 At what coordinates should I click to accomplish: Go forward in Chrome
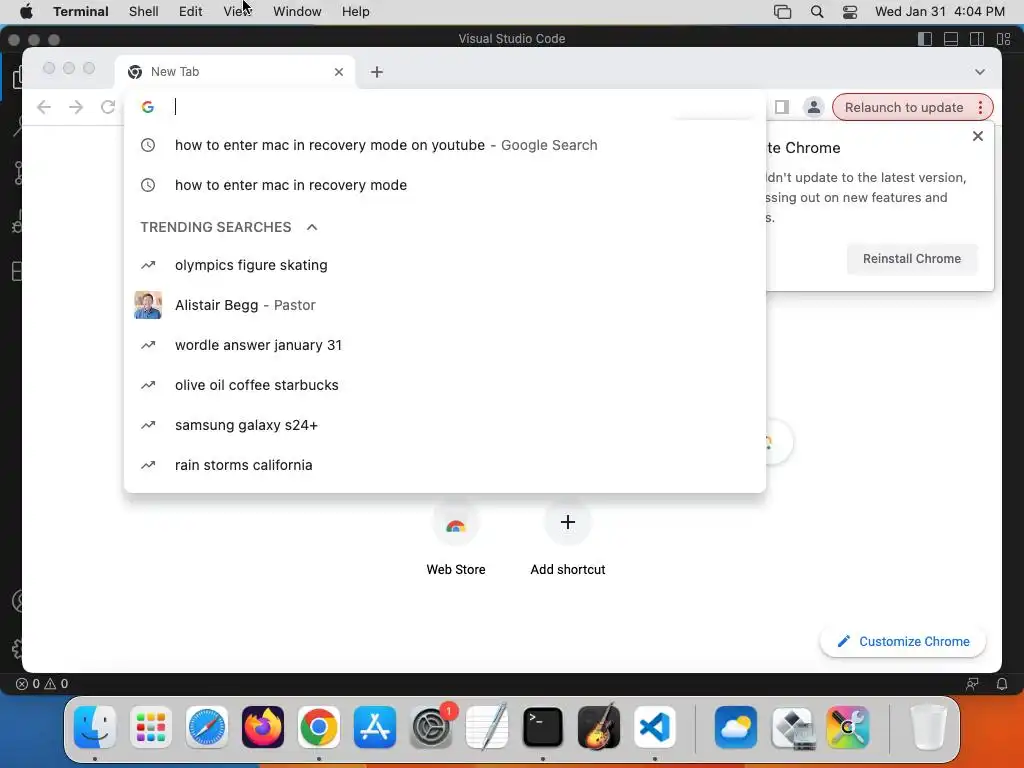point(76,107)
